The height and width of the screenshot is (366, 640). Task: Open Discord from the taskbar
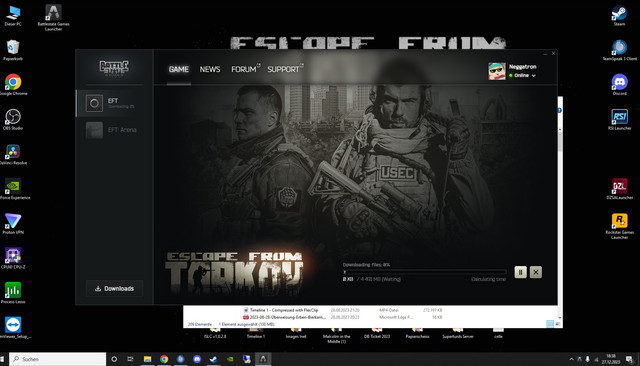pyautogui.click(x=197, y=359)
